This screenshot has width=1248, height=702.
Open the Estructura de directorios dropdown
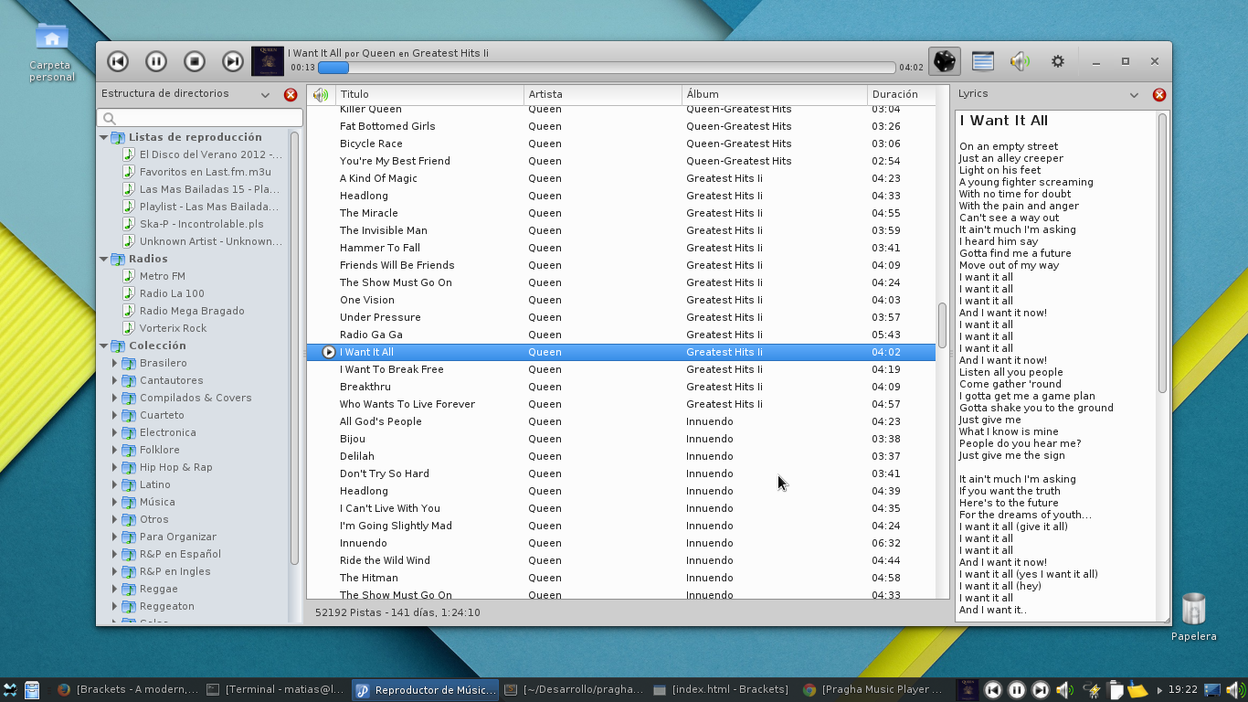(x=265, y=95)
